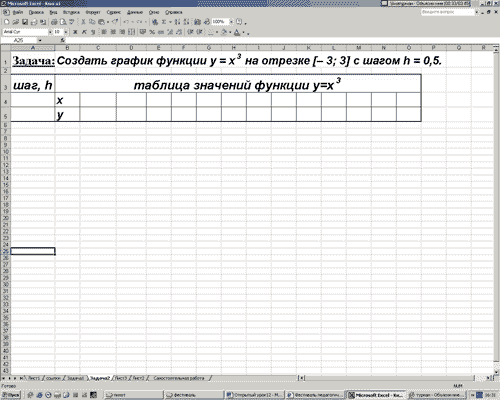The width and height of the screenshot is (500, 400).
Task: Save the workbook with the floppy disk icon
Action: pos(25,22)
